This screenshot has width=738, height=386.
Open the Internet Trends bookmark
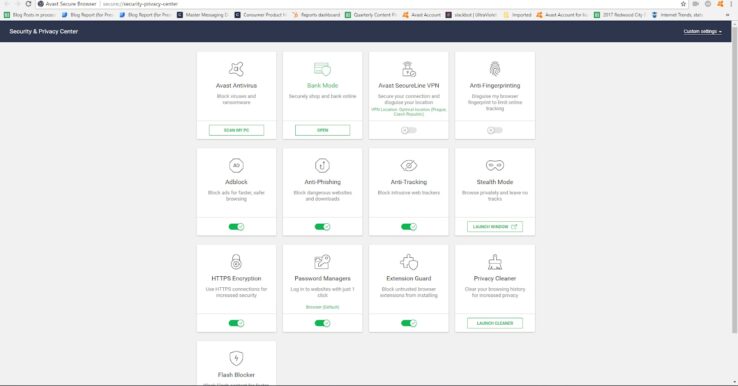tap(677, 15)
